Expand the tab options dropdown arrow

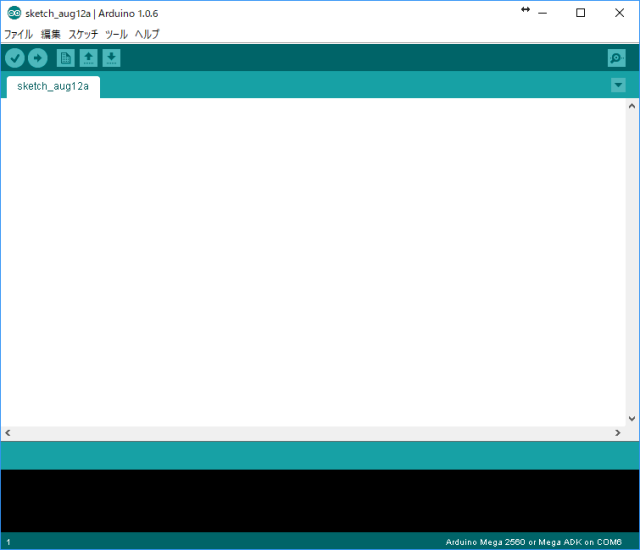click(618, 85)
